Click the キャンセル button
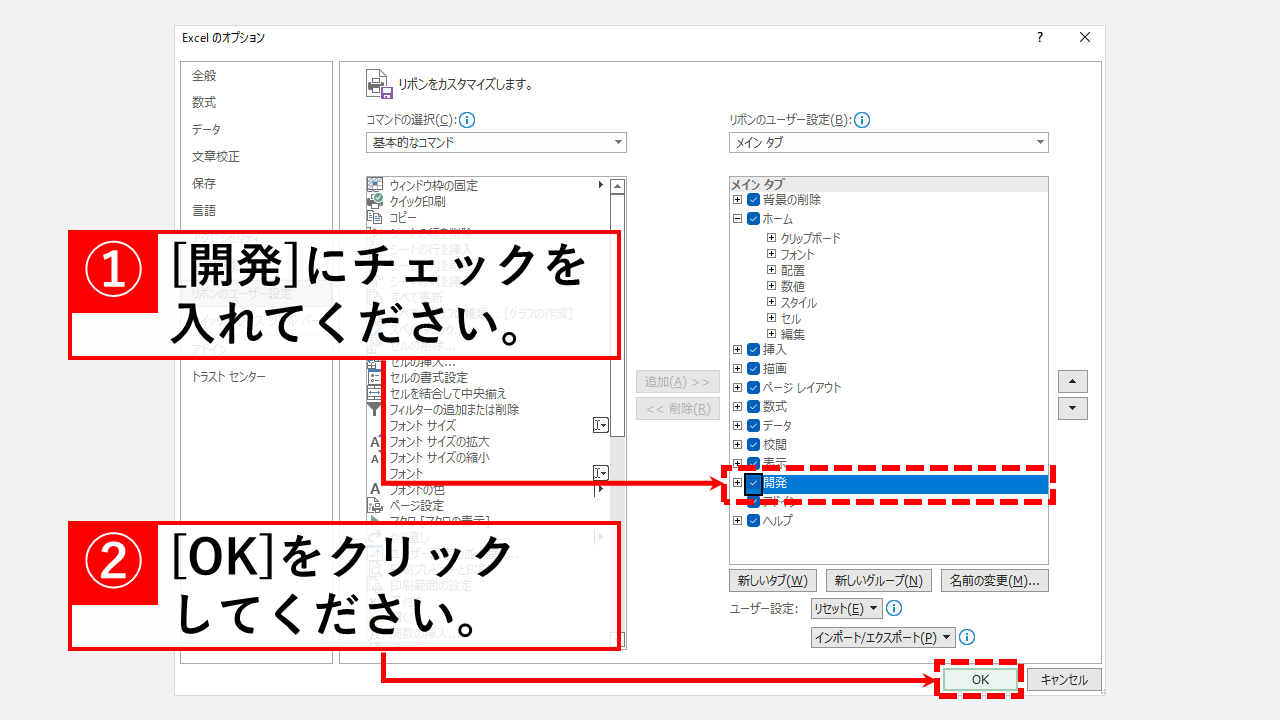The image size is (1280, 720). (1064, 679)
